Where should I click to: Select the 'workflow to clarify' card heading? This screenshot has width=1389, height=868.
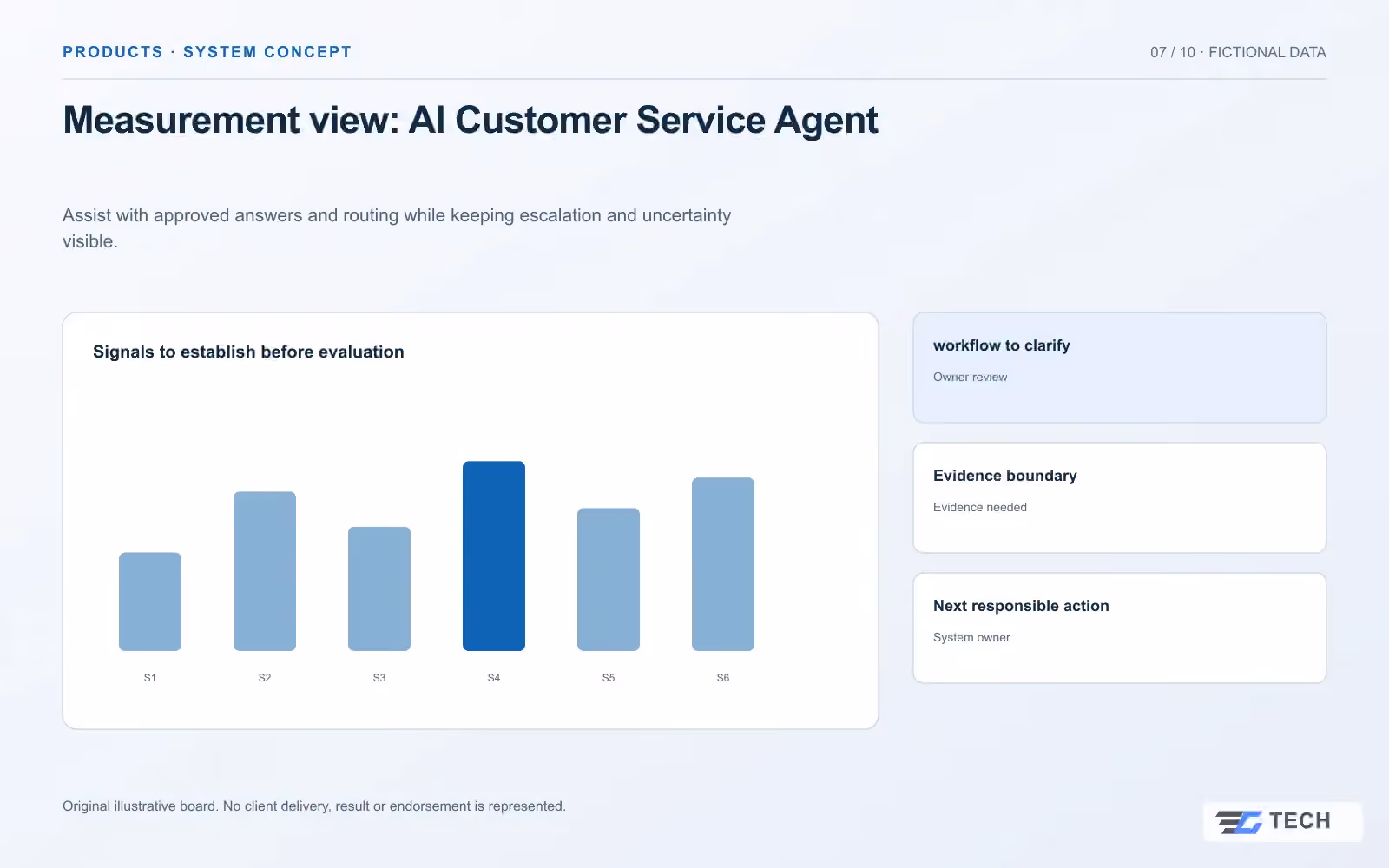(x=1002, y=345)
